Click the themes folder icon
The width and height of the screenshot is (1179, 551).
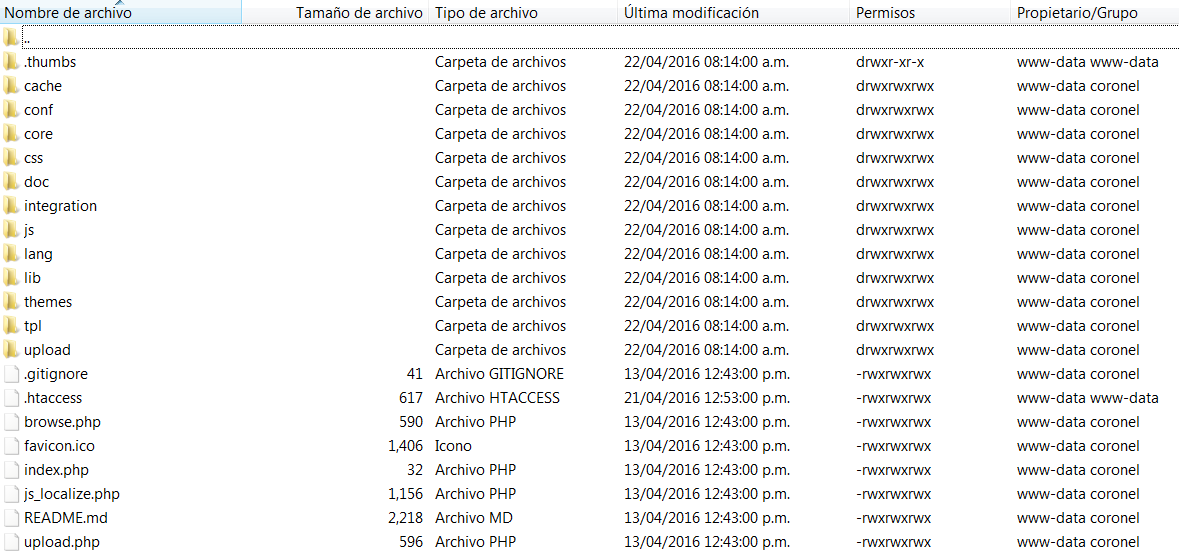click(11, 302)
